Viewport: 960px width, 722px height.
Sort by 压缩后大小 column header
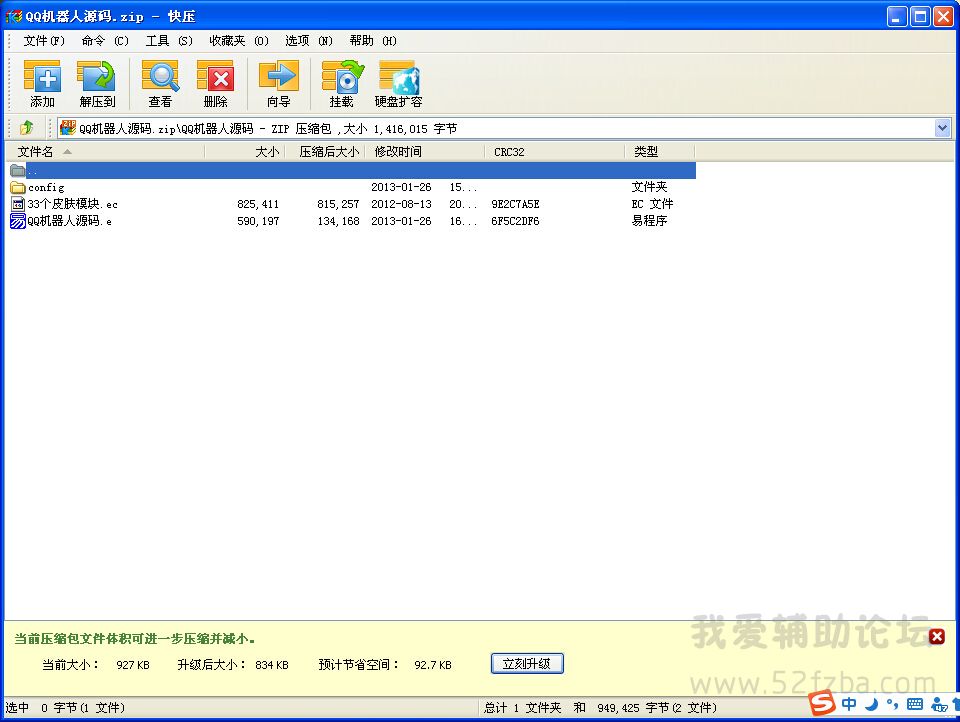coord(325,151)
